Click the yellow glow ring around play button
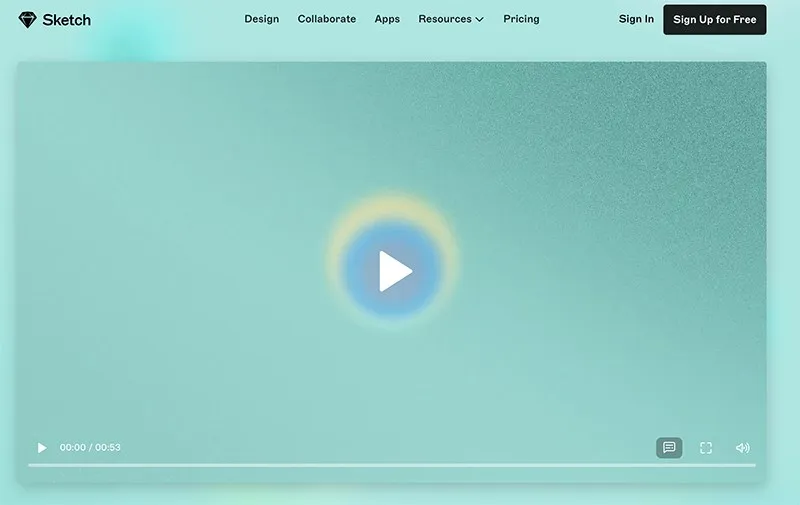 click(393, 206)
